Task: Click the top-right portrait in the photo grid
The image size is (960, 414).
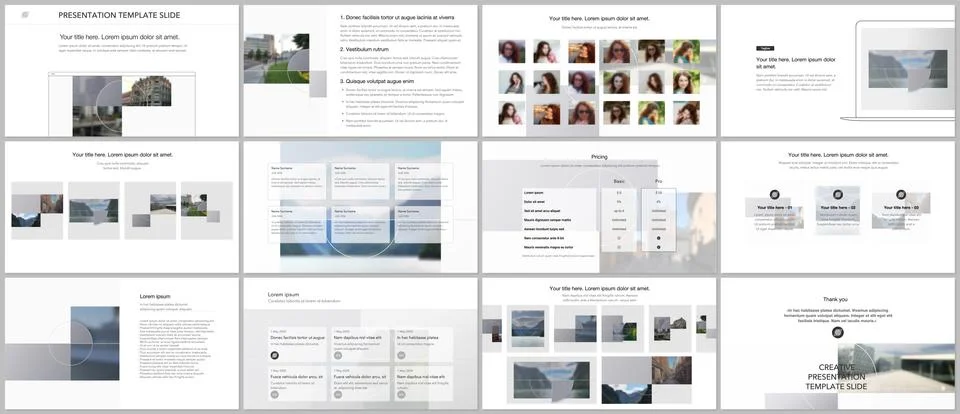Action: point(686,51)
